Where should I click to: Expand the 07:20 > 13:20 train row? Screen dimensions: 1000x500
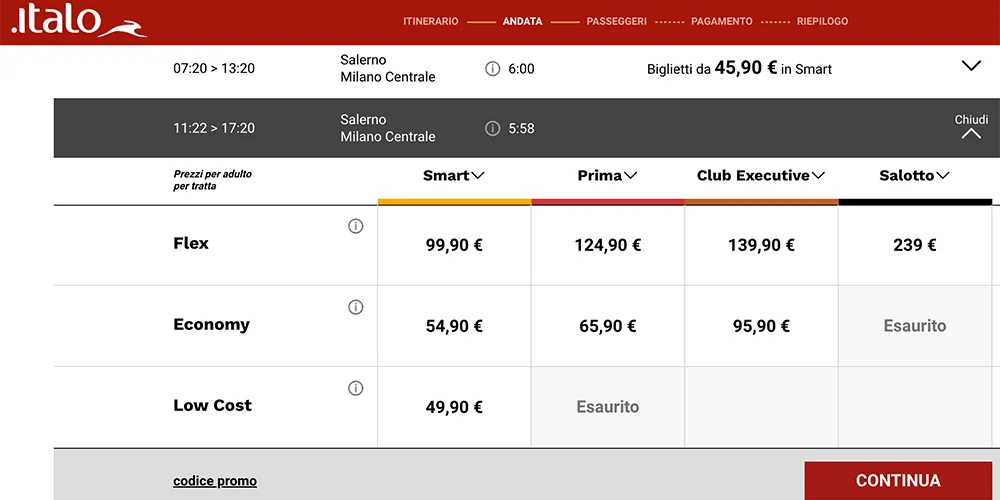pos(970,66)
